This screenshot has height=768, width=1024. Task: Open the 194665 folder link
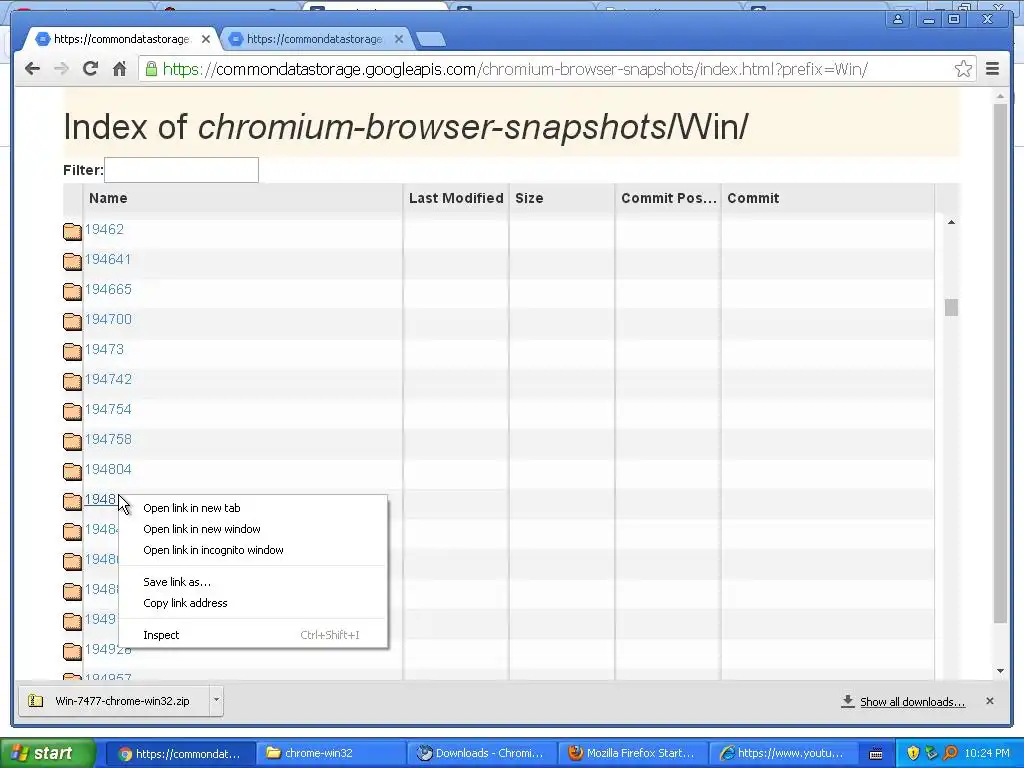(x=108, y=289)
